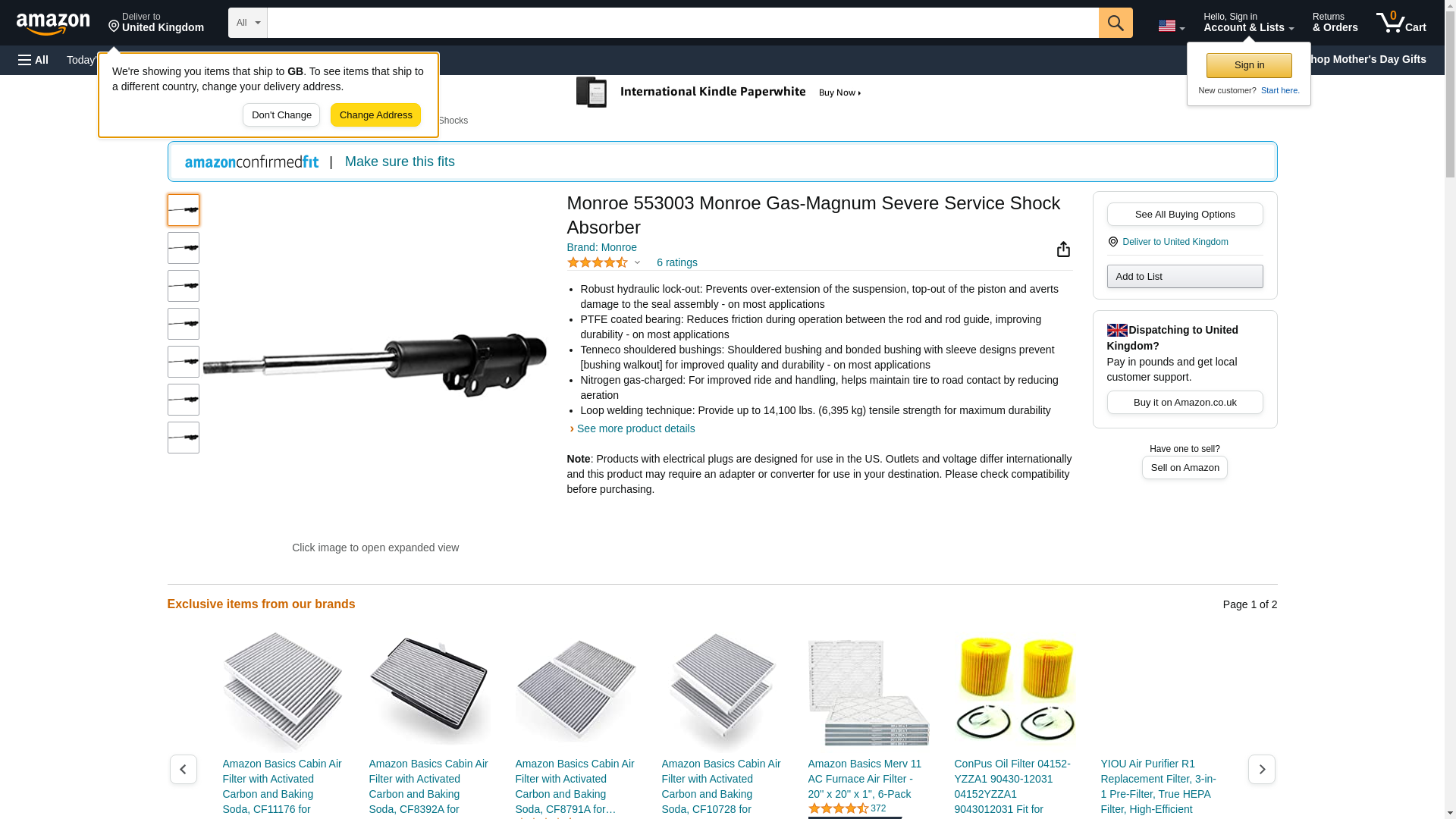
Task: Click the share icon beside product title
Action: coord(1063,249)
